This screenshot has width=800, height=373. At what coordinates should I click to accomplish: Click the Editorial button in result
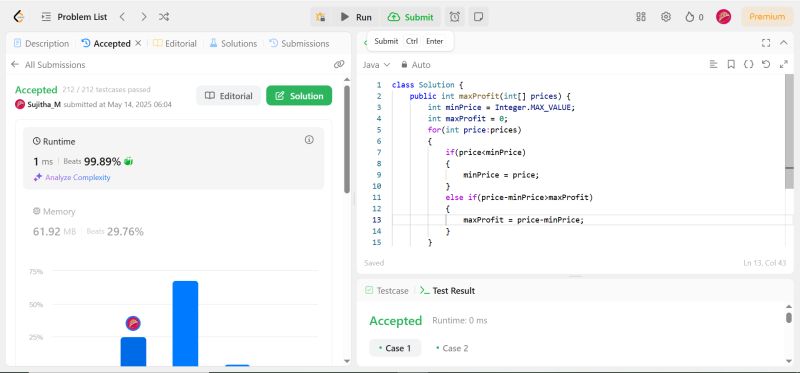point(229,95)
